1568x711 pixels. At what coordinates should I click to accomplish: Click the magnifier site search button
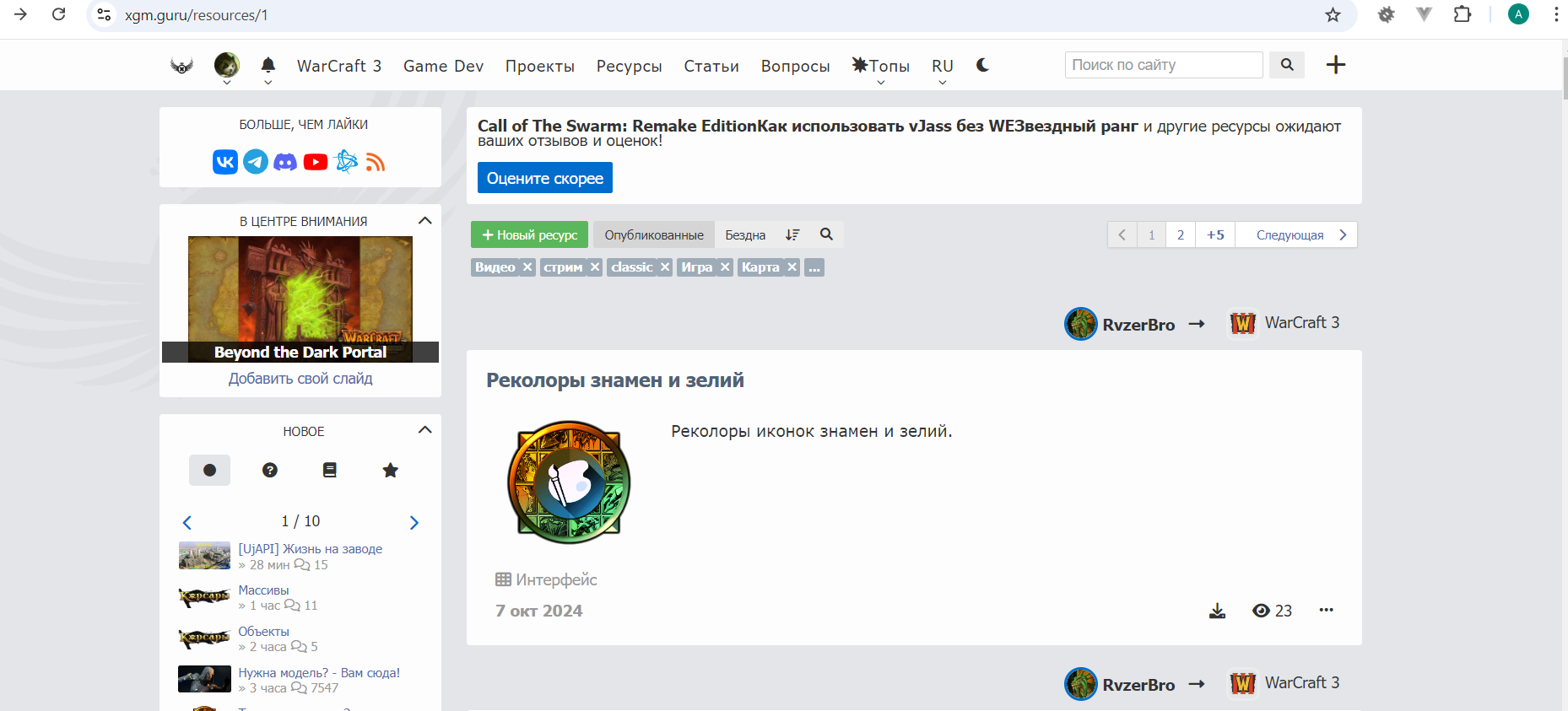(1287, 65)
